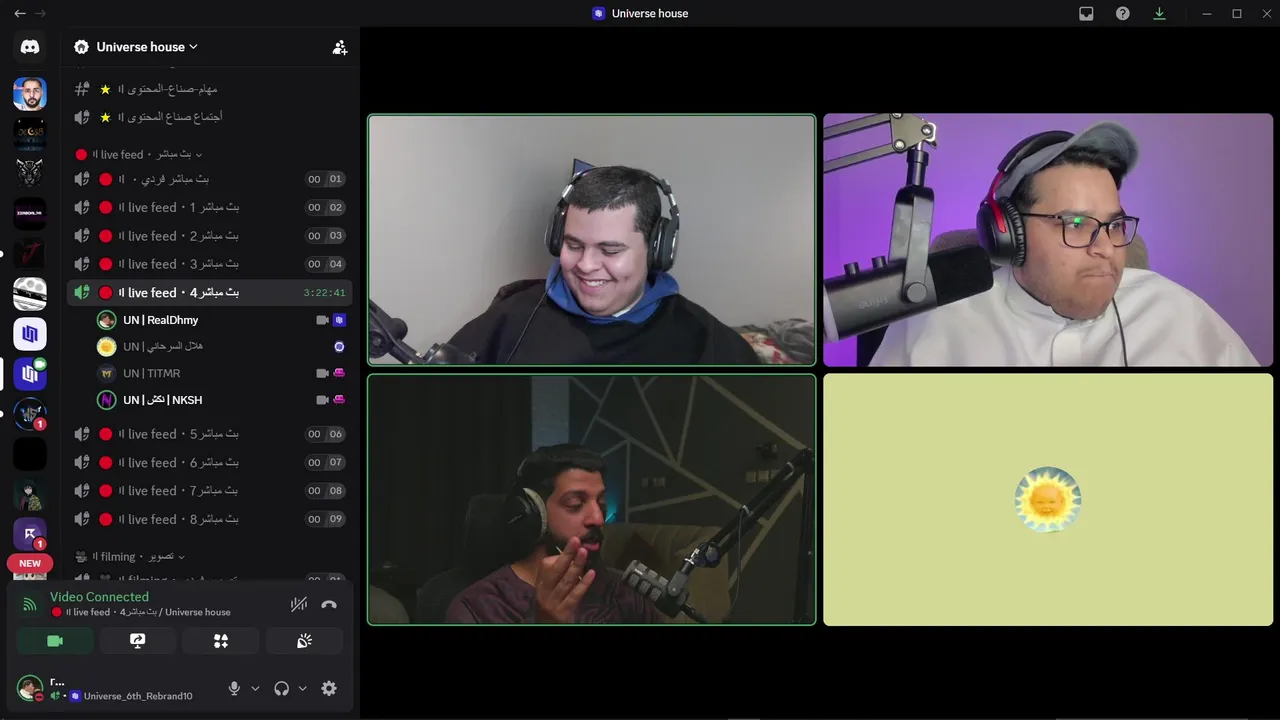1280x720 pixels.
Task: Join voice channel live feed 8
Action: 210,519
